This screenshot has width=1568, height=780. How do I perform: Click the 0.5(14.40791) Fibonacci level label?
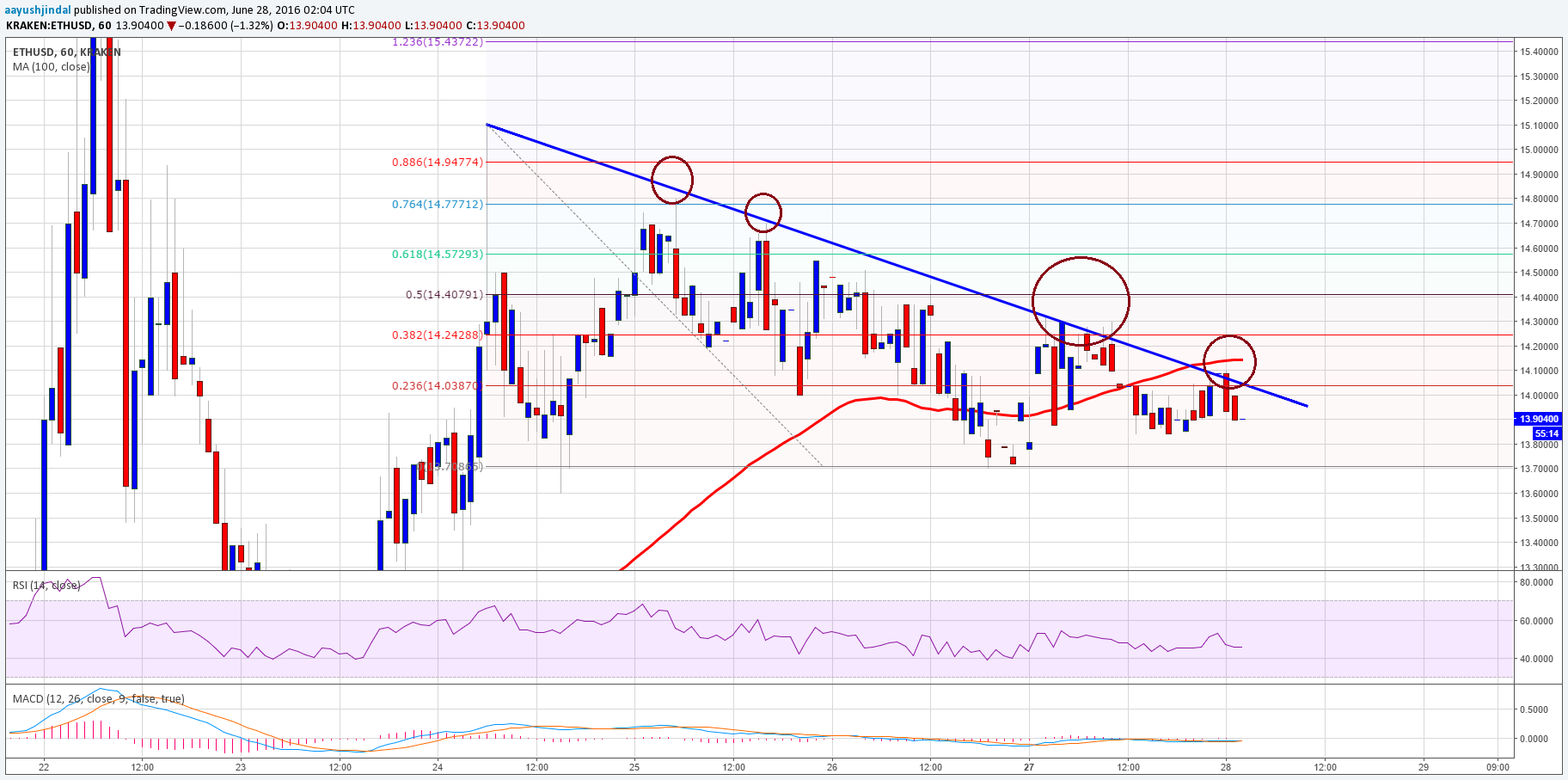444,294
